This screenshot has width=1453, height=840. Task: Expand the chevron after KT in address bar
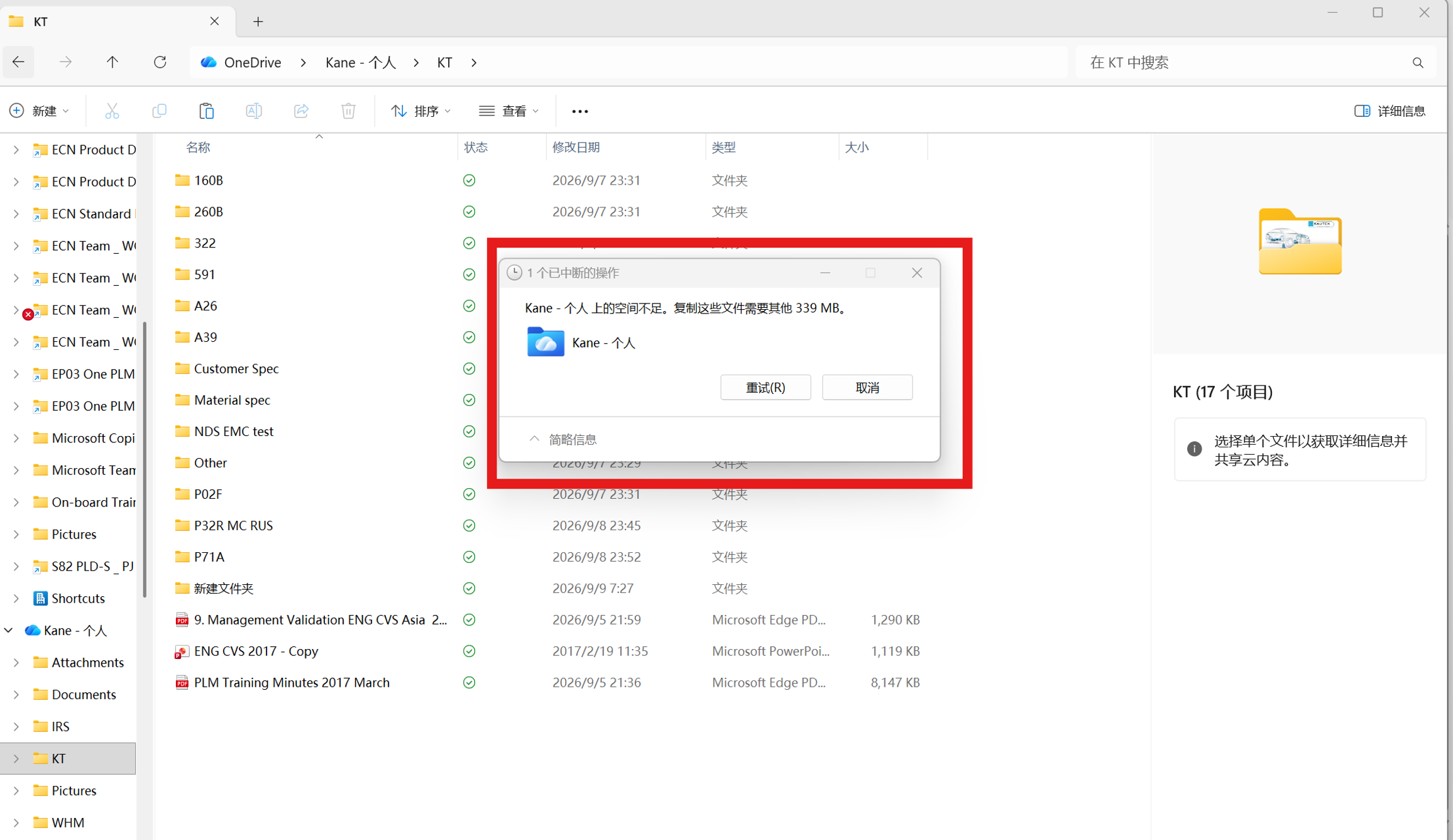474,62
